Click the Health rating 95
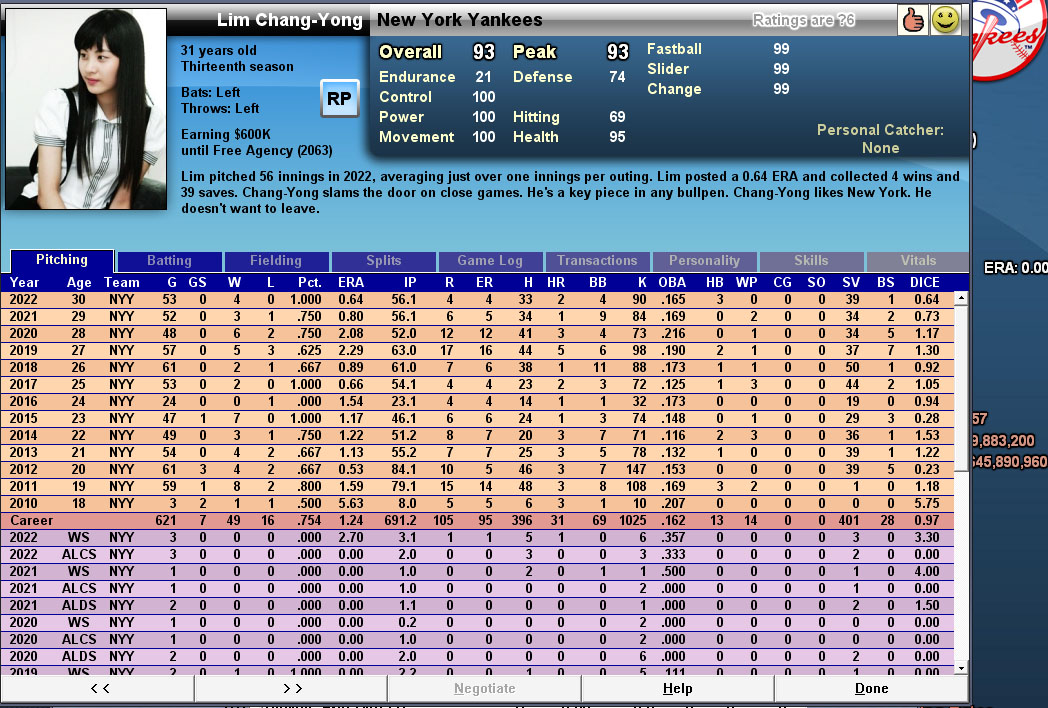 (617, 137)
